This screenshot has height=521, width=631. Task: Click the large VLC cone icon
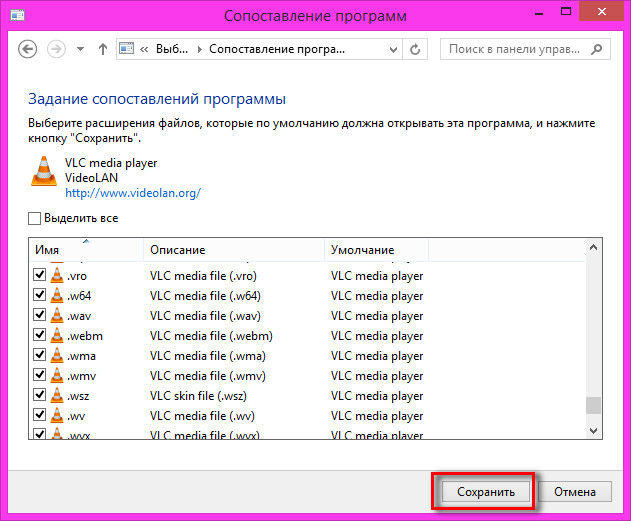(44, 171)
